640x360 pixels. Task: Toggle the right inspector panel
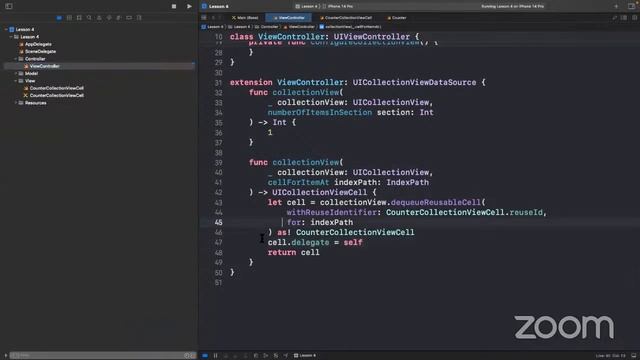click(632, 7)
